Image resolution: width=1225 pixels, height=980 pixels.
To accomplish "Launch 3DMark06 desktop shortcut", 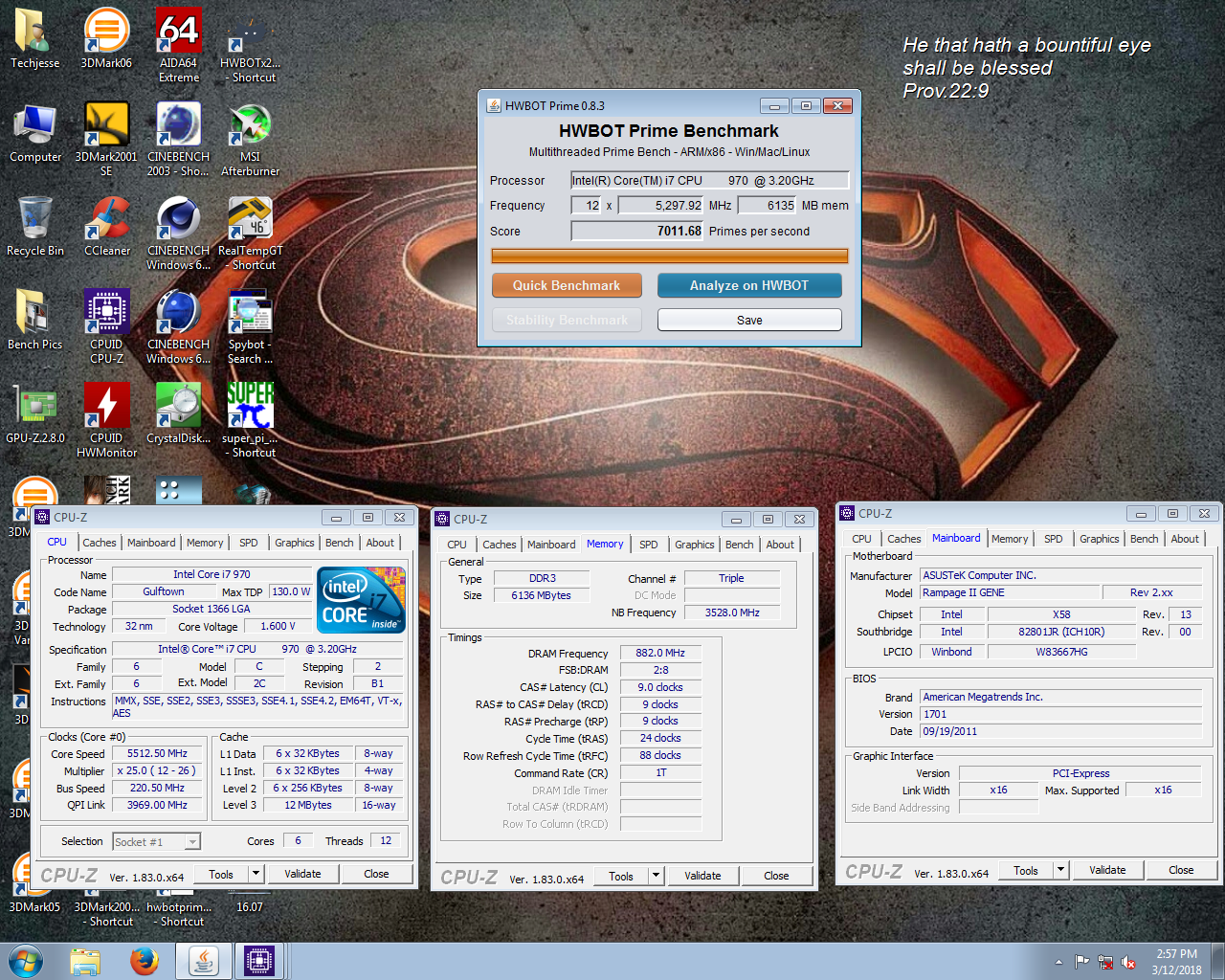I will [106, 38].
